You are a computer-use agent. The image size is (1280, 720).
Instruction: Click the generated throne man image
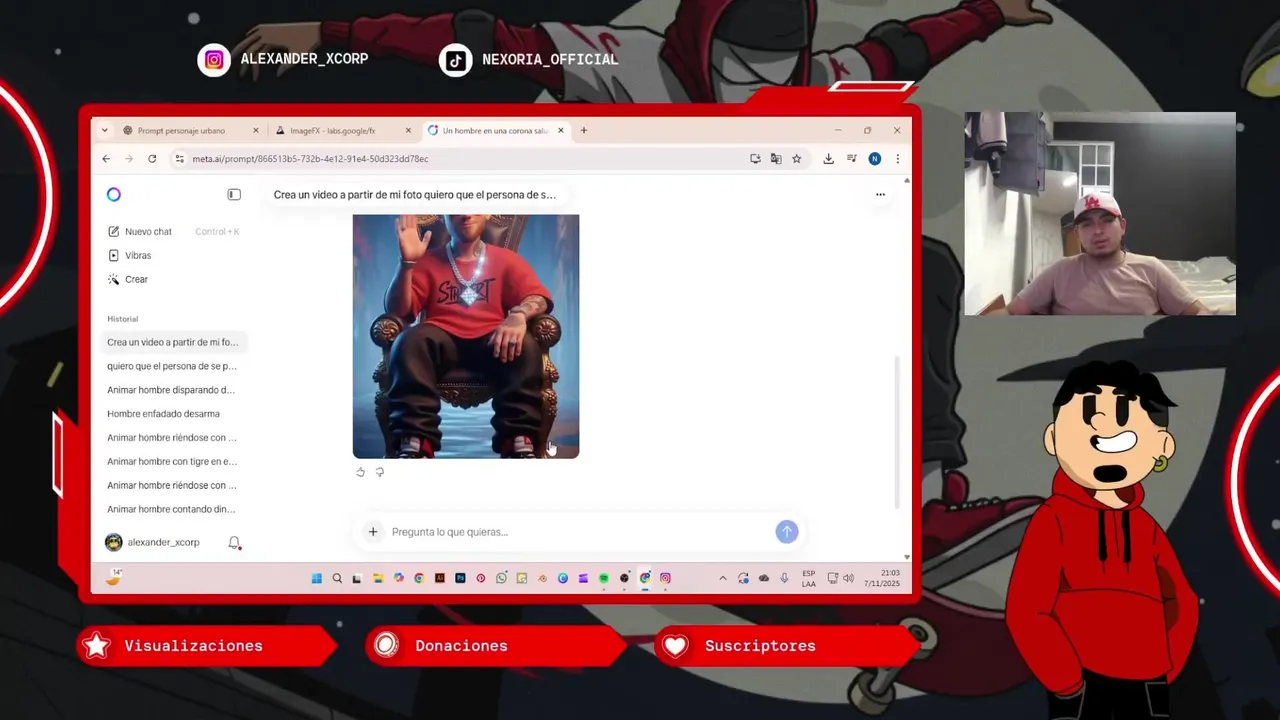[x=466, y=336]
